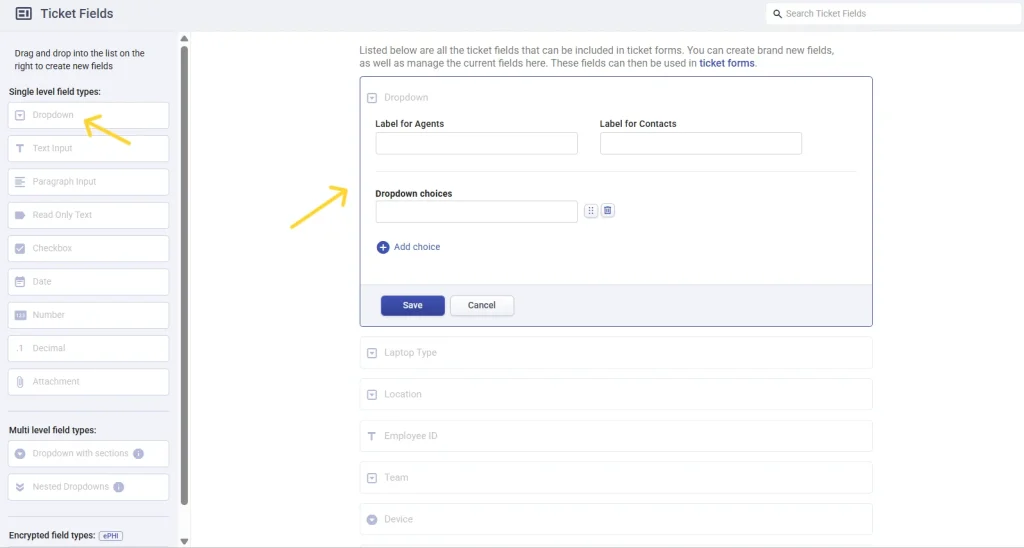
Task: Click the Ticket Fields page title
Action: [x=76, y=14]
